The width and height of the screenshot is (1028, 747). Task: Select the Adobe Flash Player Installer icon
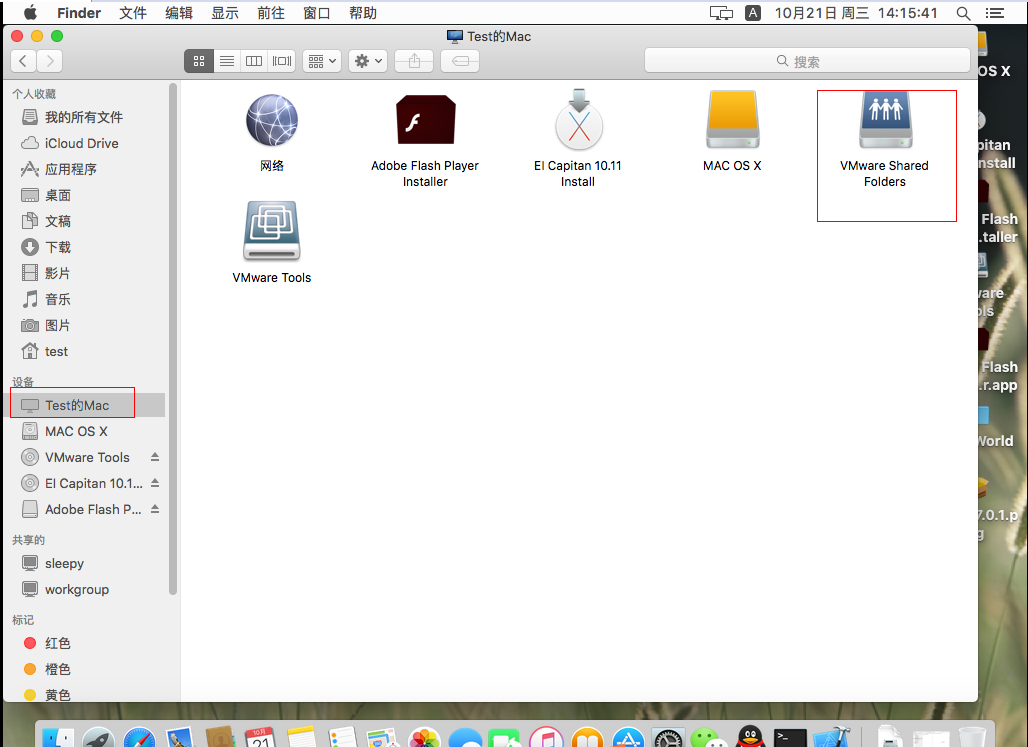coord(425,120)
